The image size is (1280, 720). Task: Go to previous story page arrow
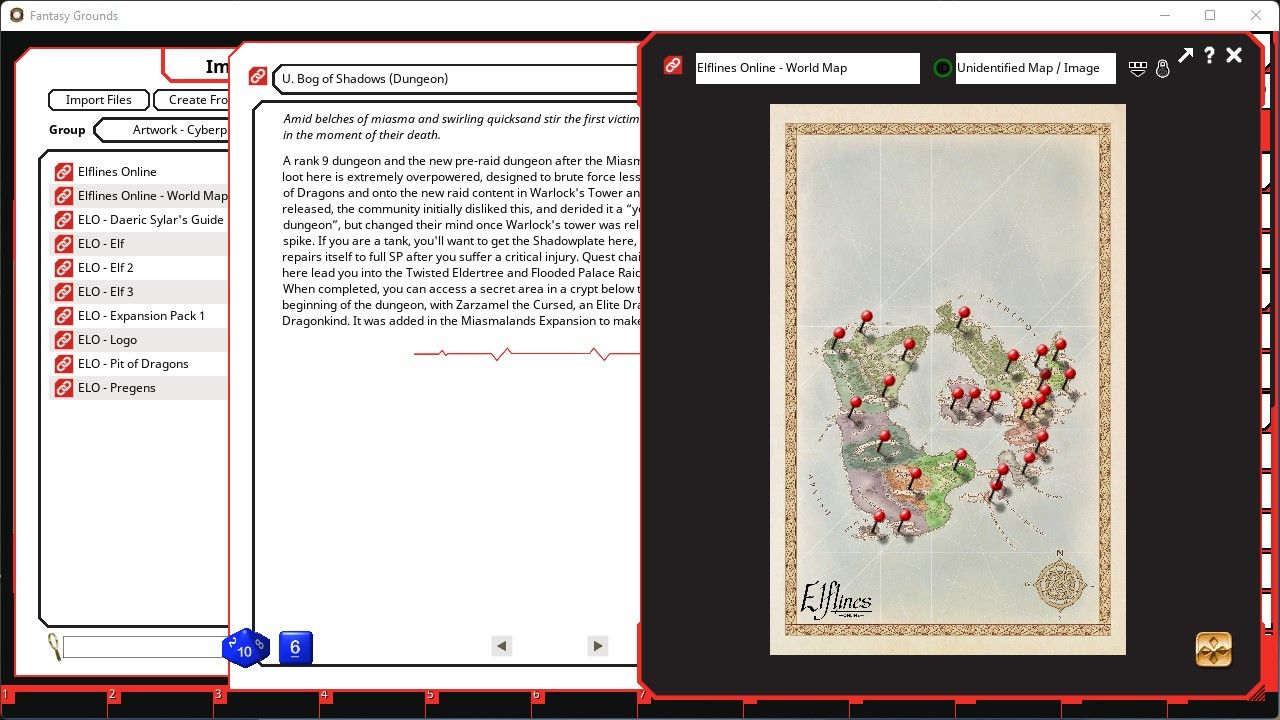(502, 646)
